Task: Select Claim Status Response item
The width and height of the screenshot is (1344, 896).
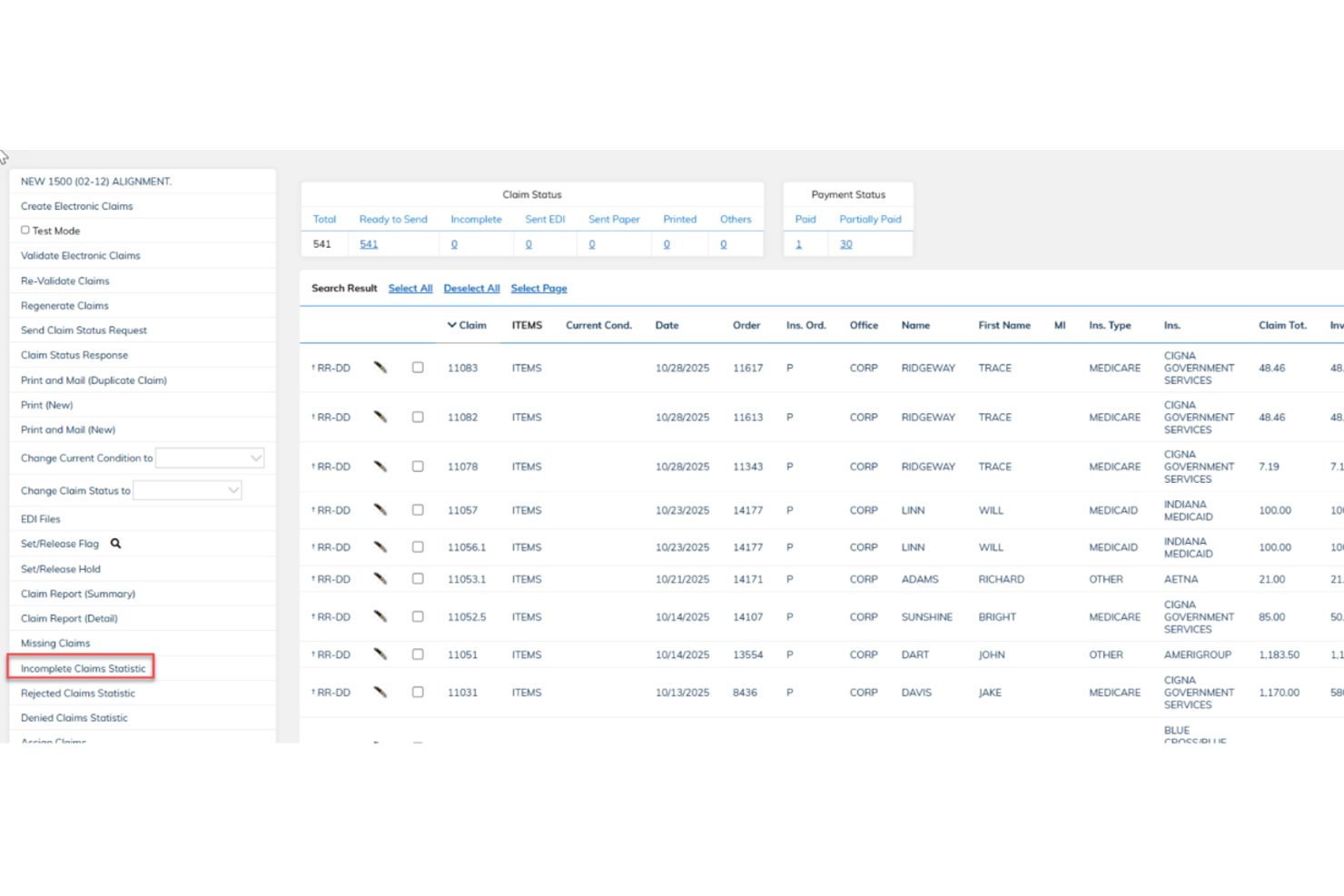Action: [x=74, y=355]
